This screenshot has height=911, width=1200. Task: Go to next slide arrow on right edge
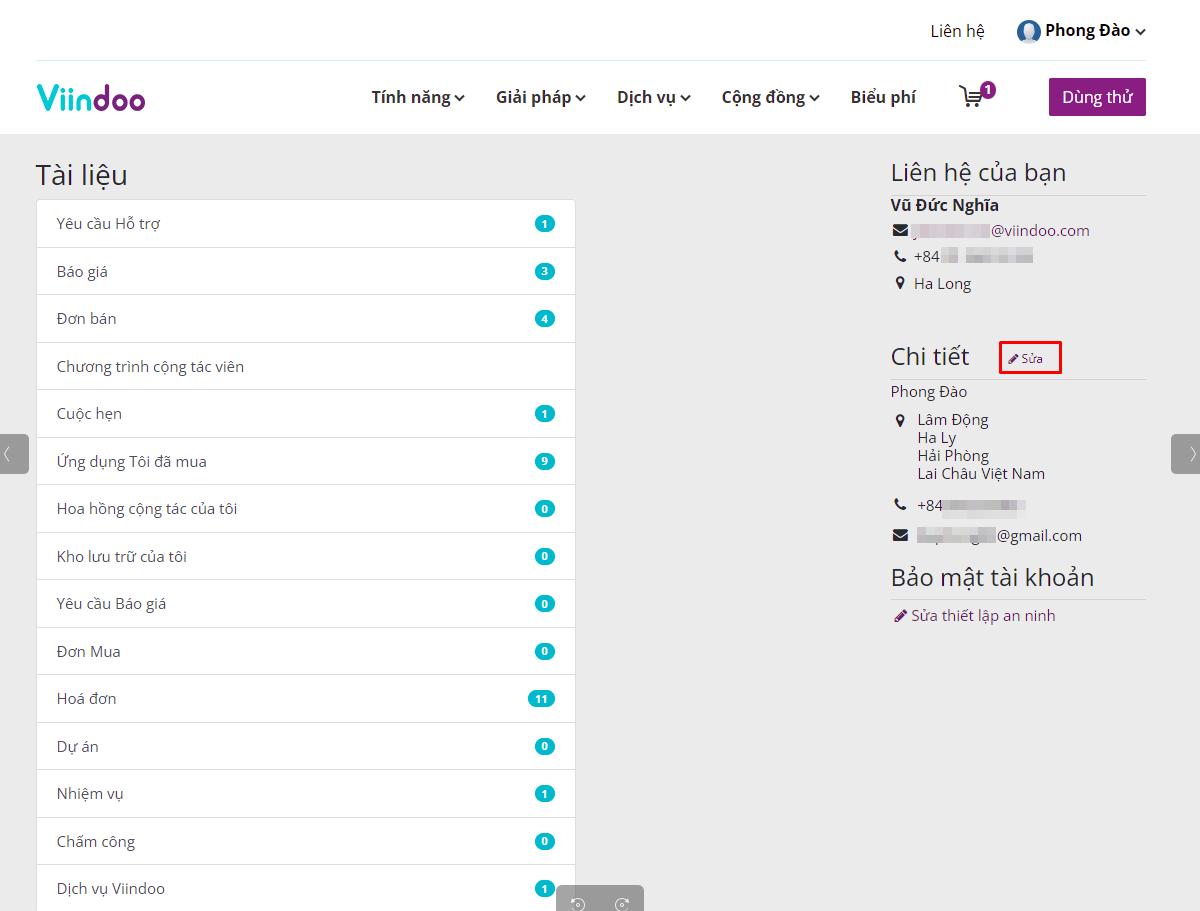click(x=1186, y=454)
